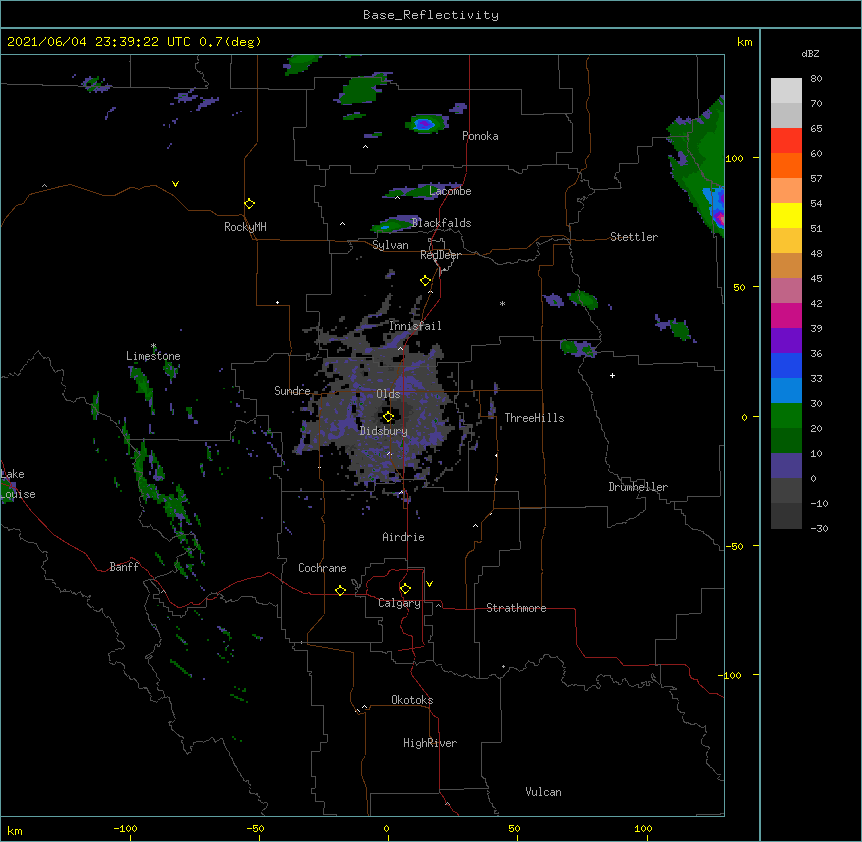Click the yellow diamond radar site between Olds and Didsbury
Screen dimensions: 862x842
click(388, 417)
